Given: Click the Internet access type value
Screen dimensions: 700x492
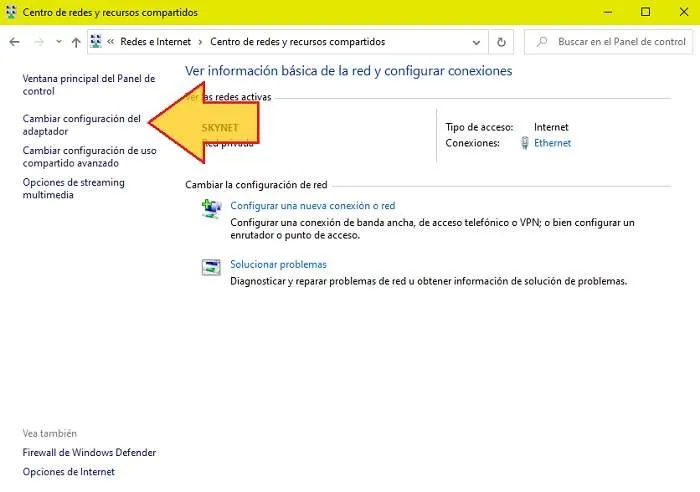Looking at the screenshot, I should (x=551, y=127).
